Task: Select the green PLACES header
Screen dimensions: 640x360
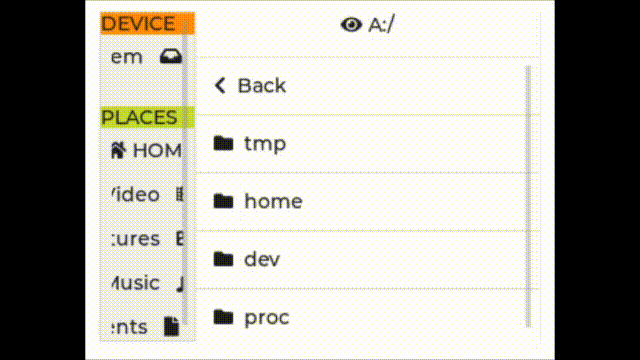Action: 147,118
